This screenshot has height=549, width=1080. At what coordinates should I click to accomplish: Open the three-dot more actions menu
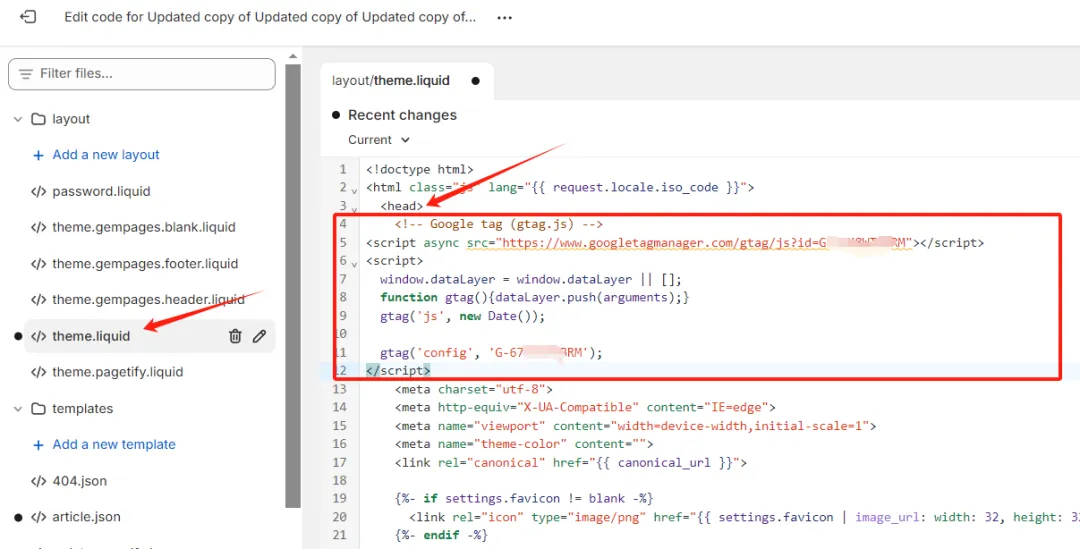504,18
